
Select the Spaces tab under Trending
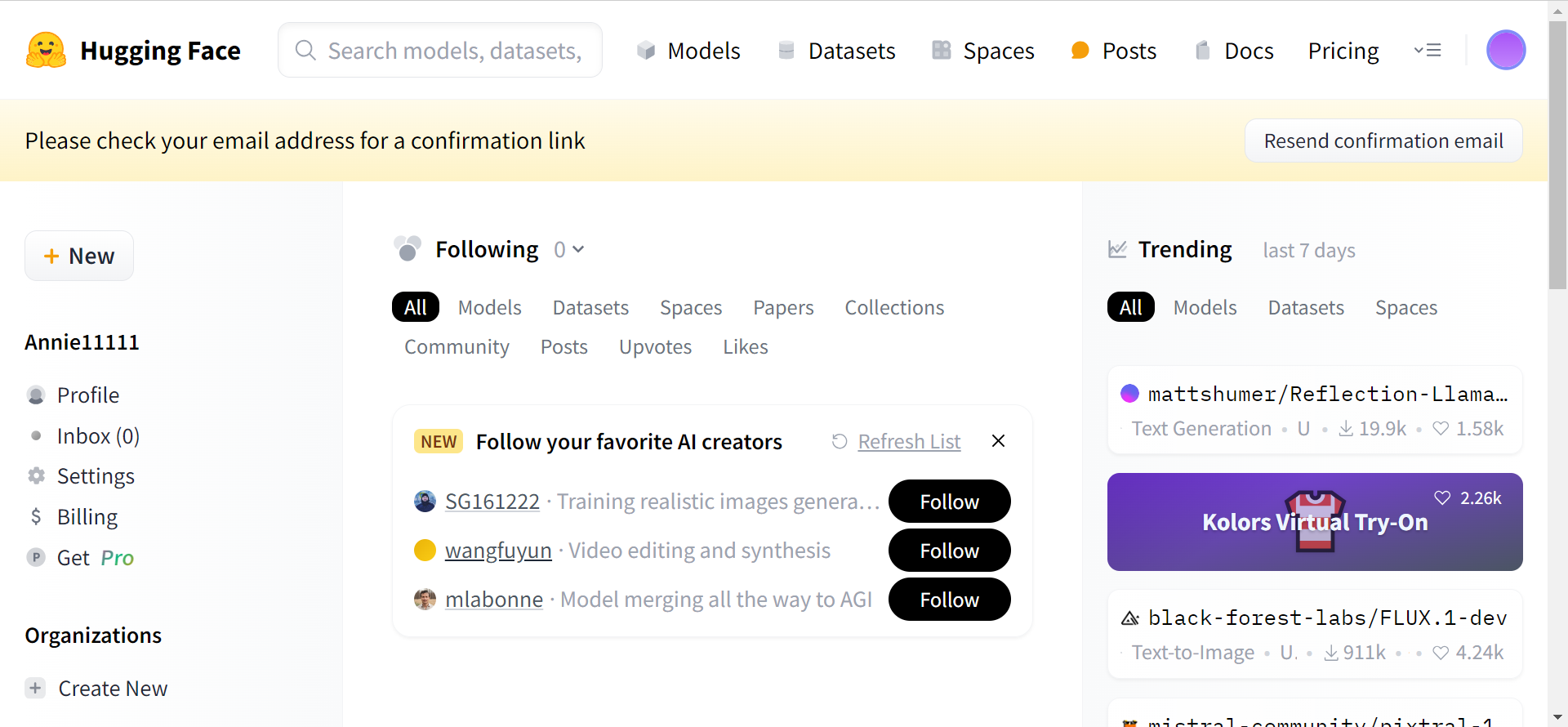[1406, 307]
